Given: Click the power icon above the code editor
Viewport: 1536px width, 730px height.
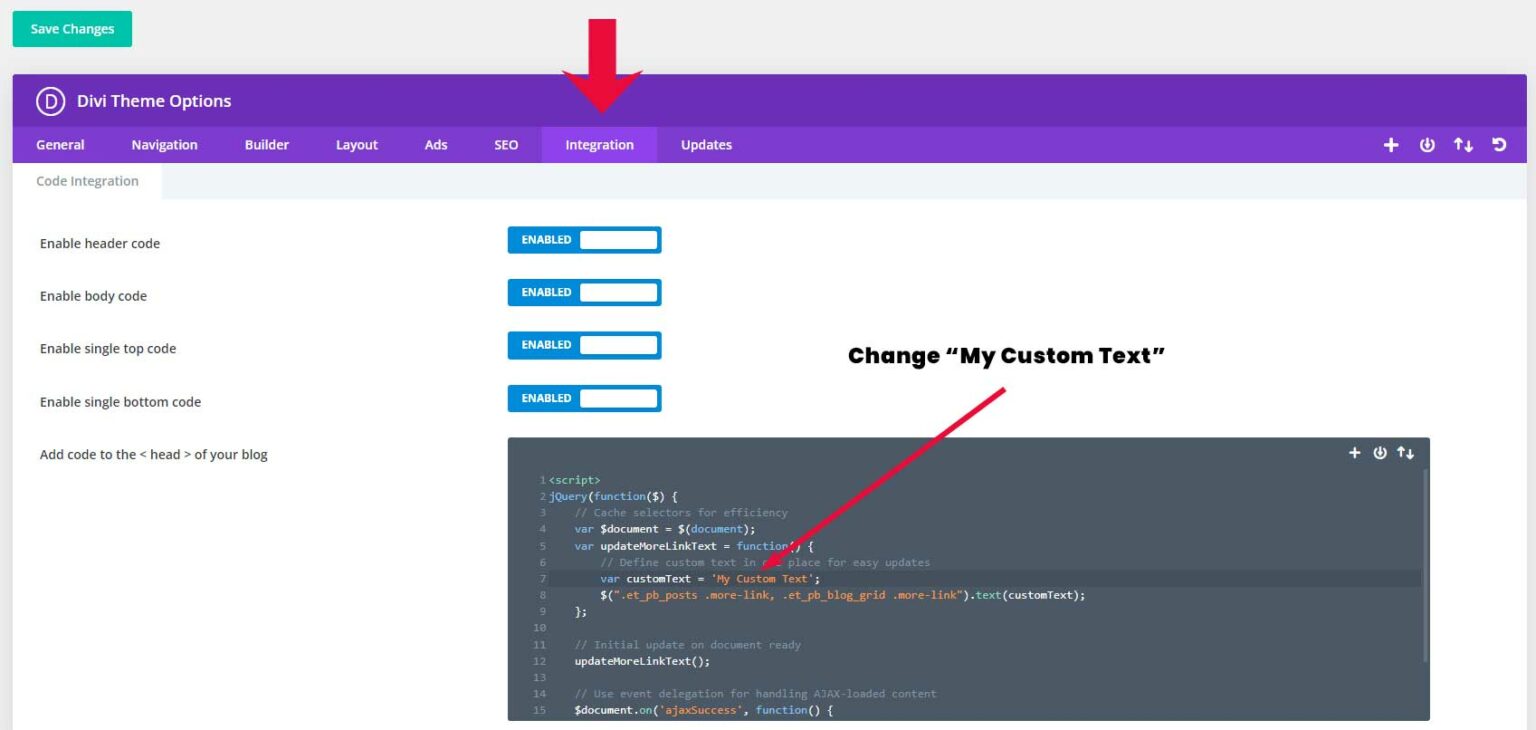Looking at the screenshot, I should click(1380, 452).
